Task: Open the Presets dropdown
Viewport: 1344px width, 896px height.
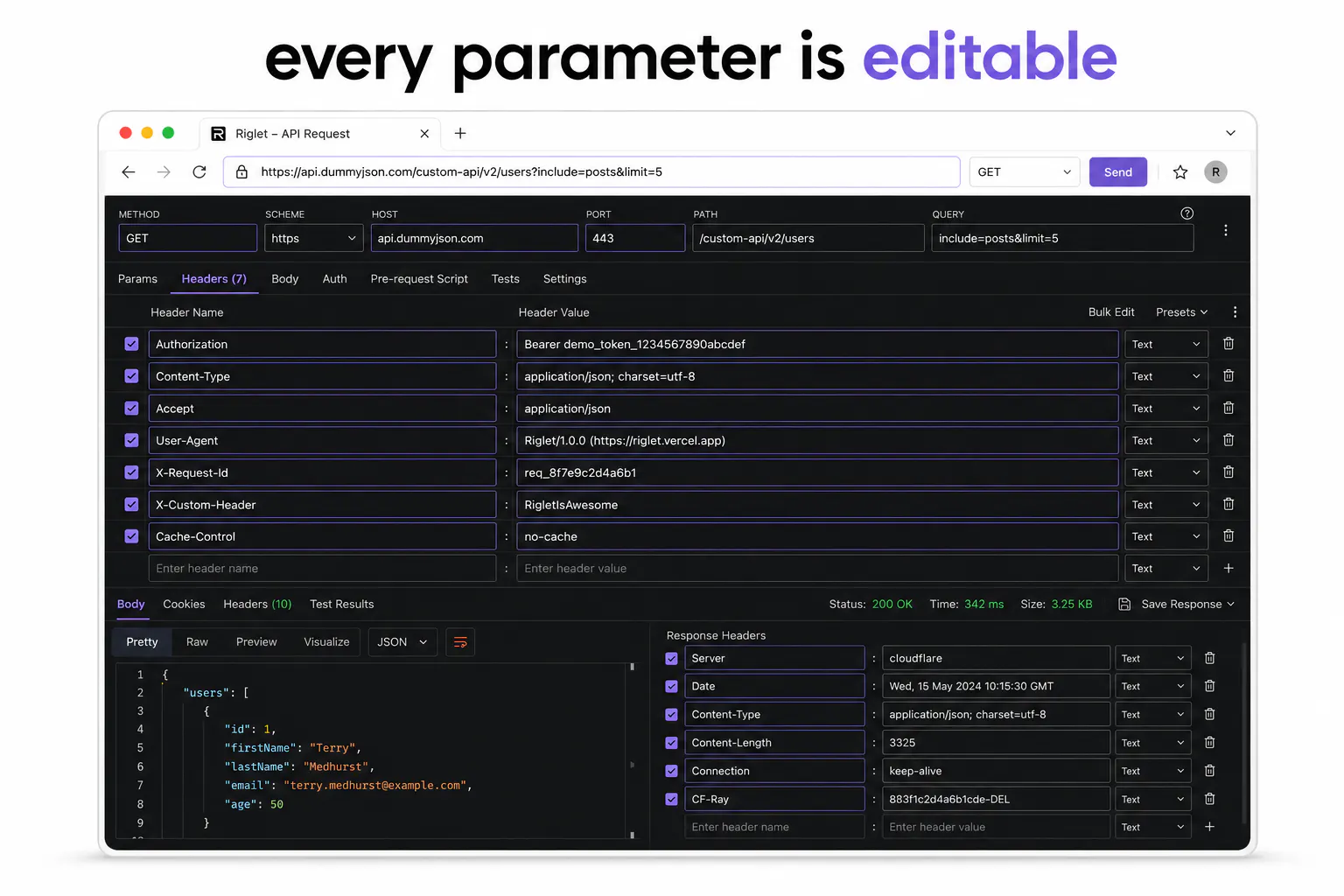Action: tap(1181, 312)
